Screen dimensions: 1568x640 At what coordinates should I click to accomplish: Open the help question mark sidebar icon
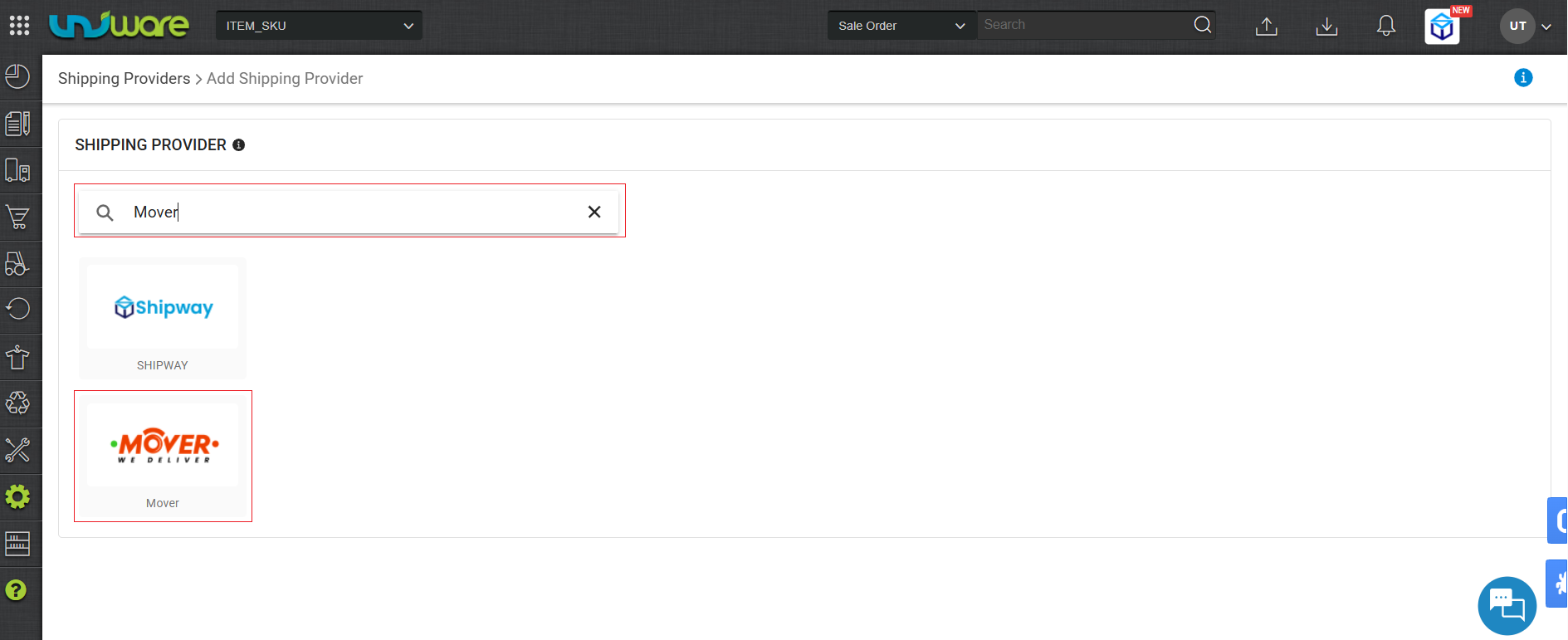(x=17, y=590)
